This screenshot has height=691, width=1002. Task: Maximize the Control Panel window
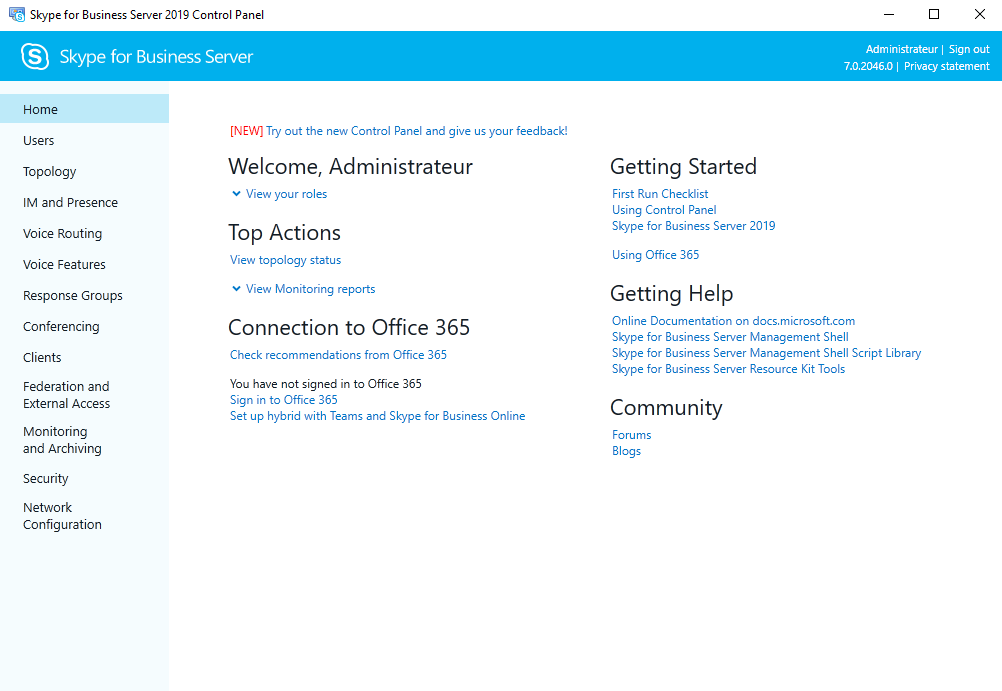[934, 14]
